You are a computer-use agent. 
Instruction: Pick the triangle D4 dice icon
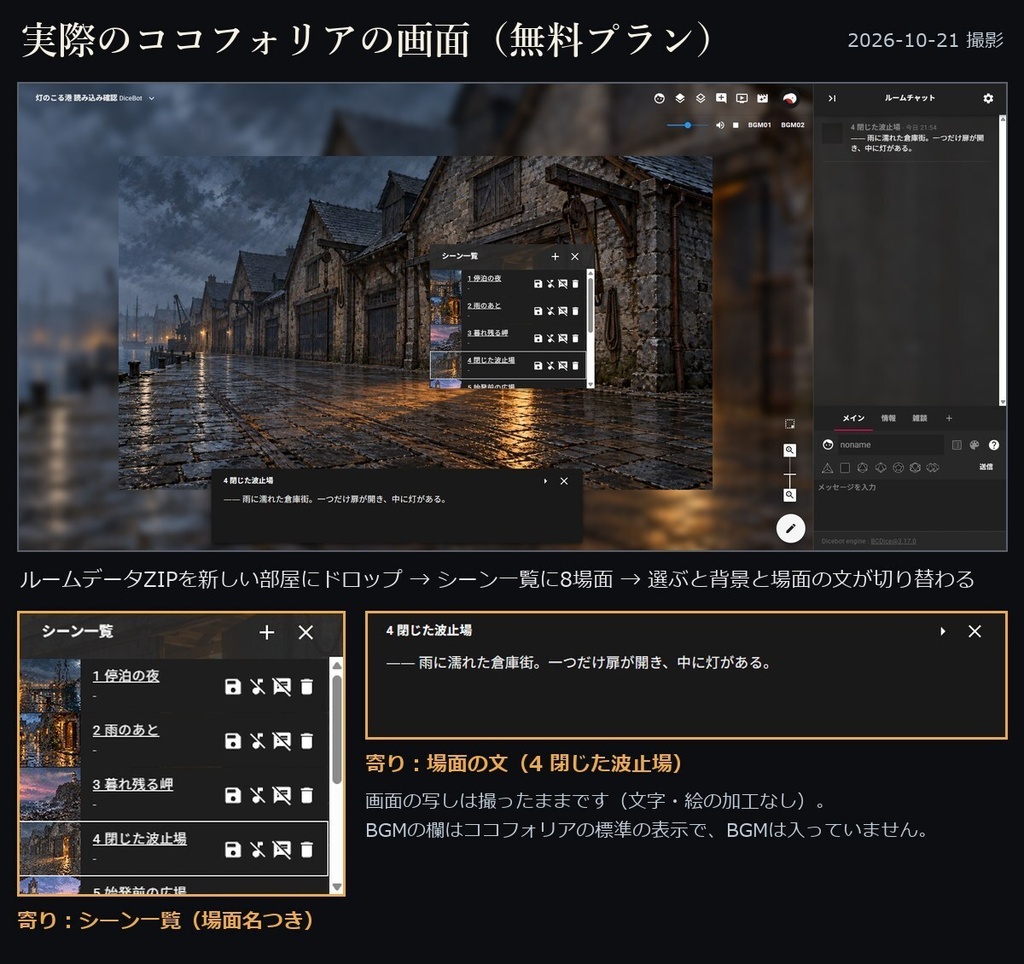click(827, 468)
